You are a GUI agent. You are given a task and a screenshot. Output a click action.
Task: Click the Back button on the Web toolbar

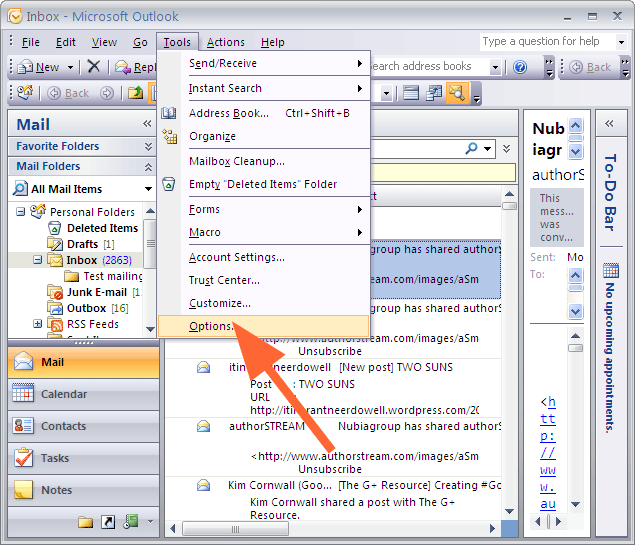68,93
